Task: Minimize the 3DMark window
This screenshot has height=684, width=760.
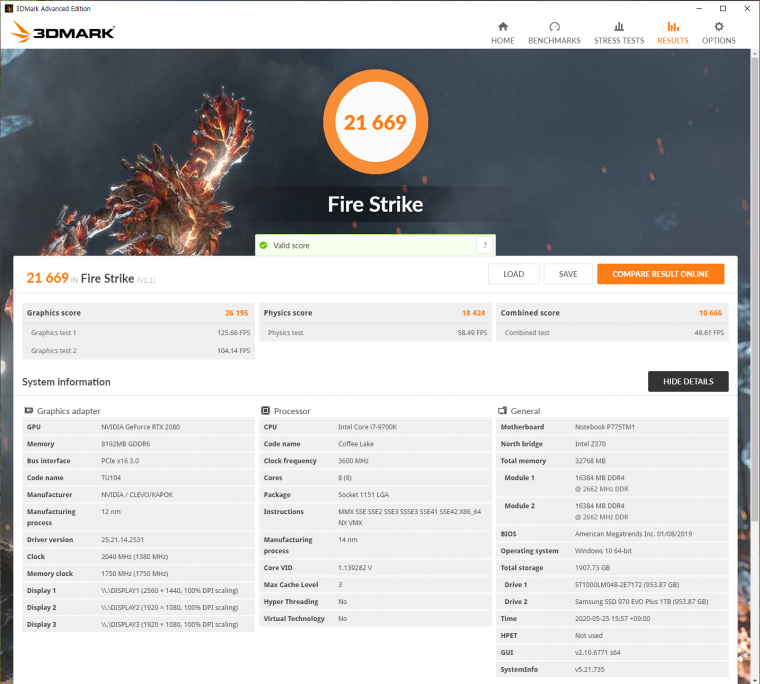Action: (699, 8)
